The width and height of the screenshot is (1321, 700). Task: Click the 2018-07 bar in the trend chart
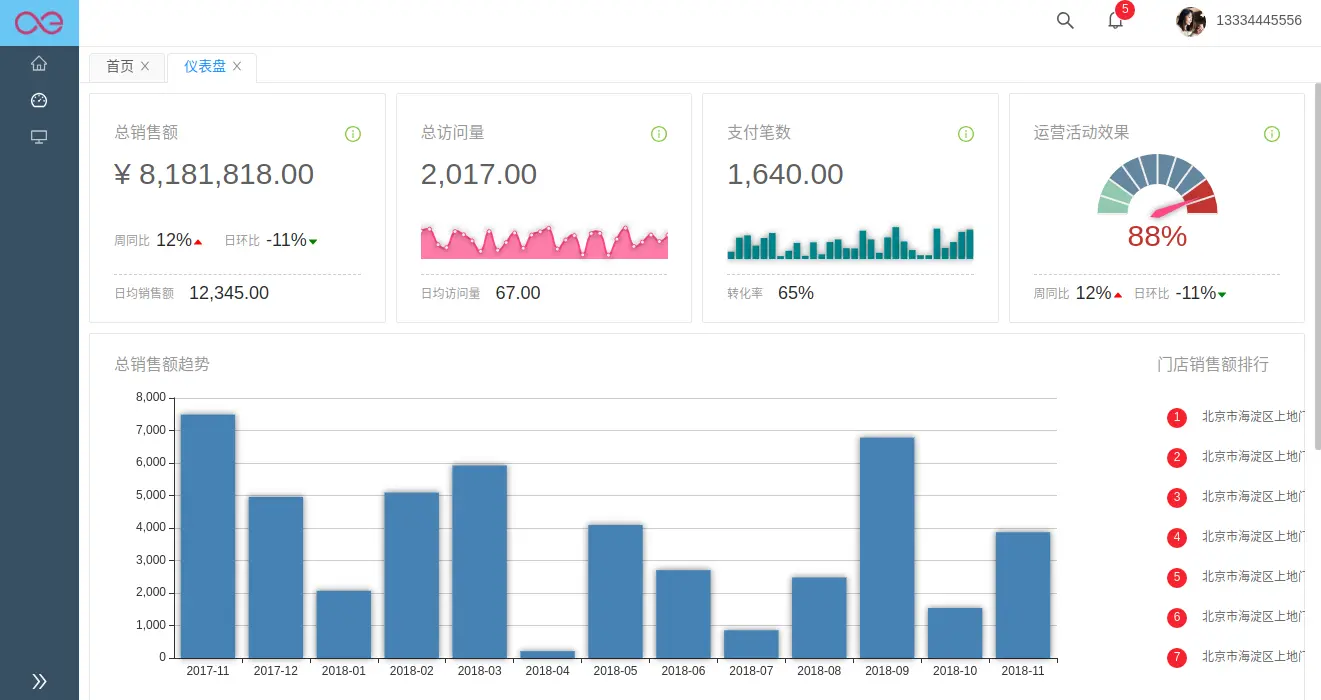pyautogui.click(x=752, y=644)
